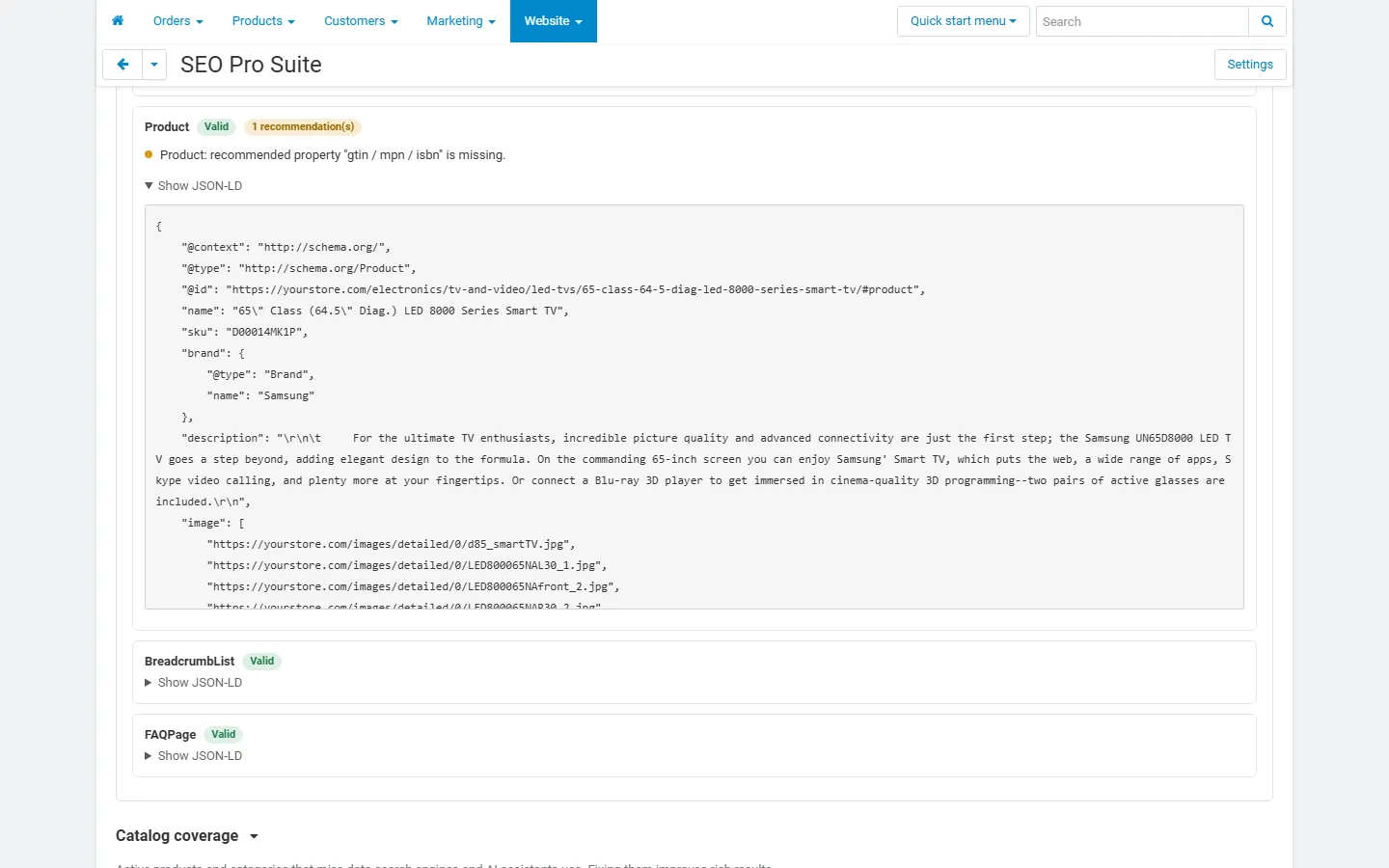Expand FAQPage Show JSON-LD
Viewport: 1389px width, 868px height.
[x=194, y=756]
